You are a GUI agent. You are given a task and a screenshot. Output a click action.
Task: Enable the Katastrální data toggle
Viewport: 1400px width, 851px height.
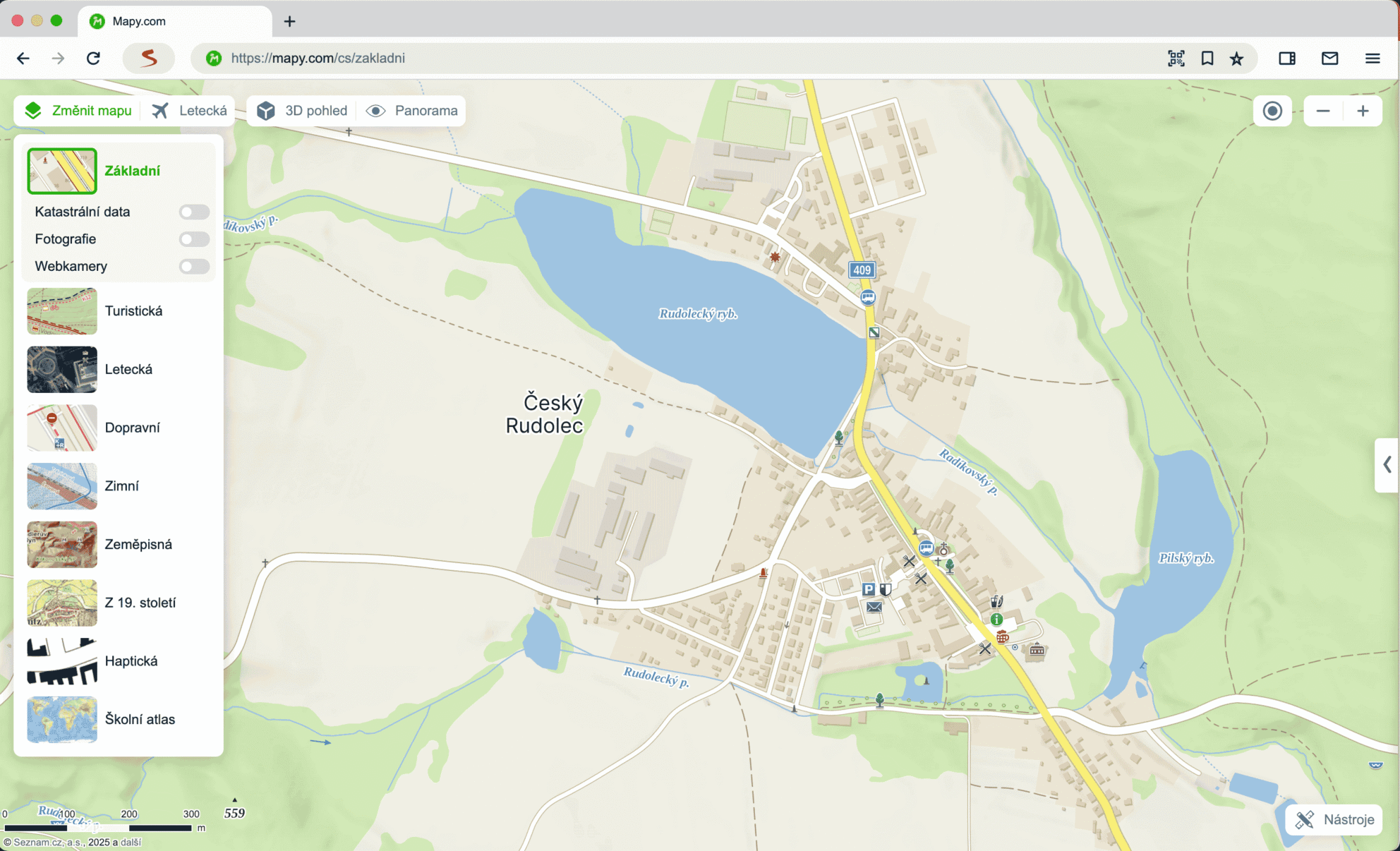[193, 212]
